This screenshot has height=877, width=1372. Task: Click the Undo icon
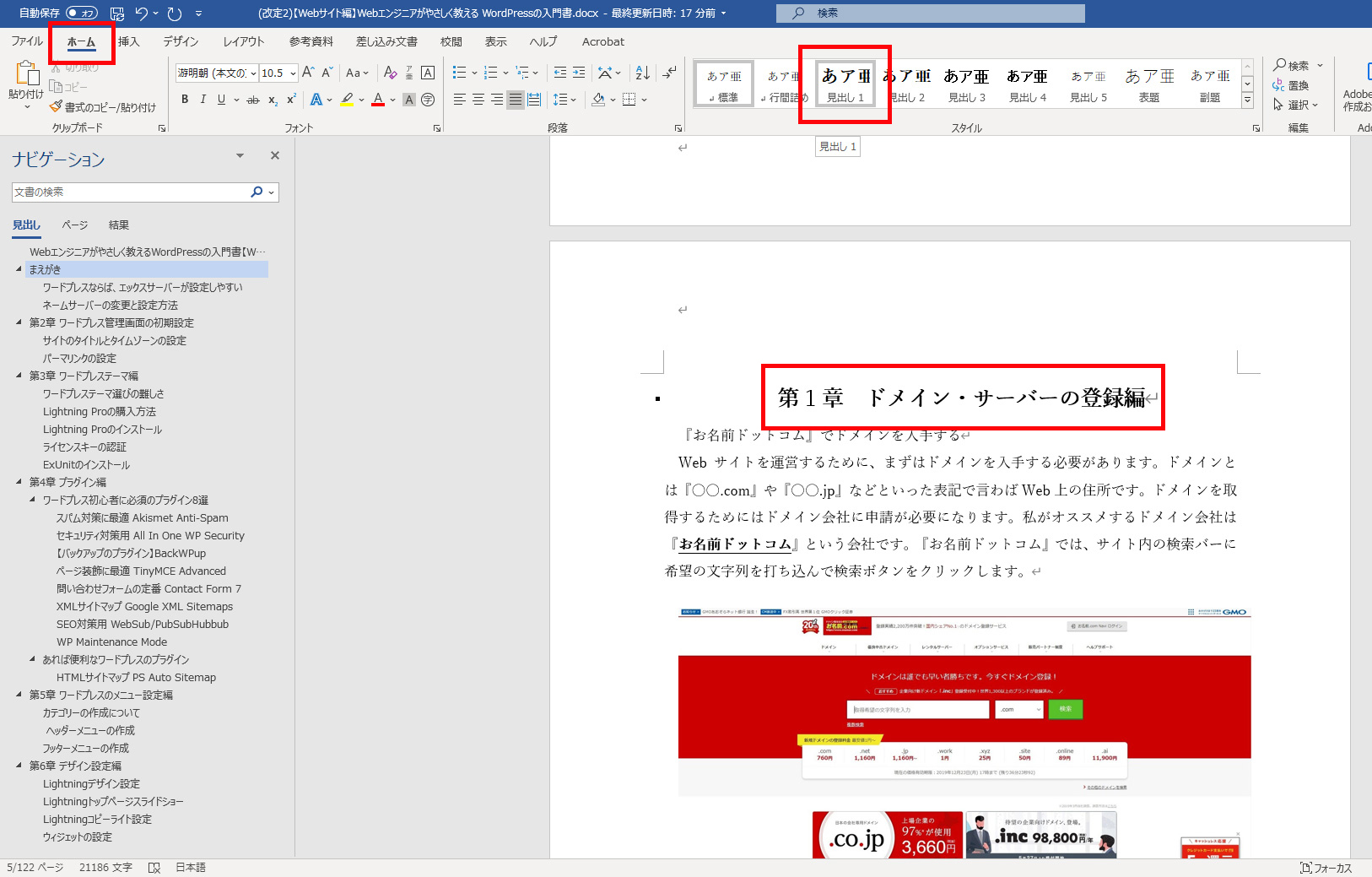point(142,13)
